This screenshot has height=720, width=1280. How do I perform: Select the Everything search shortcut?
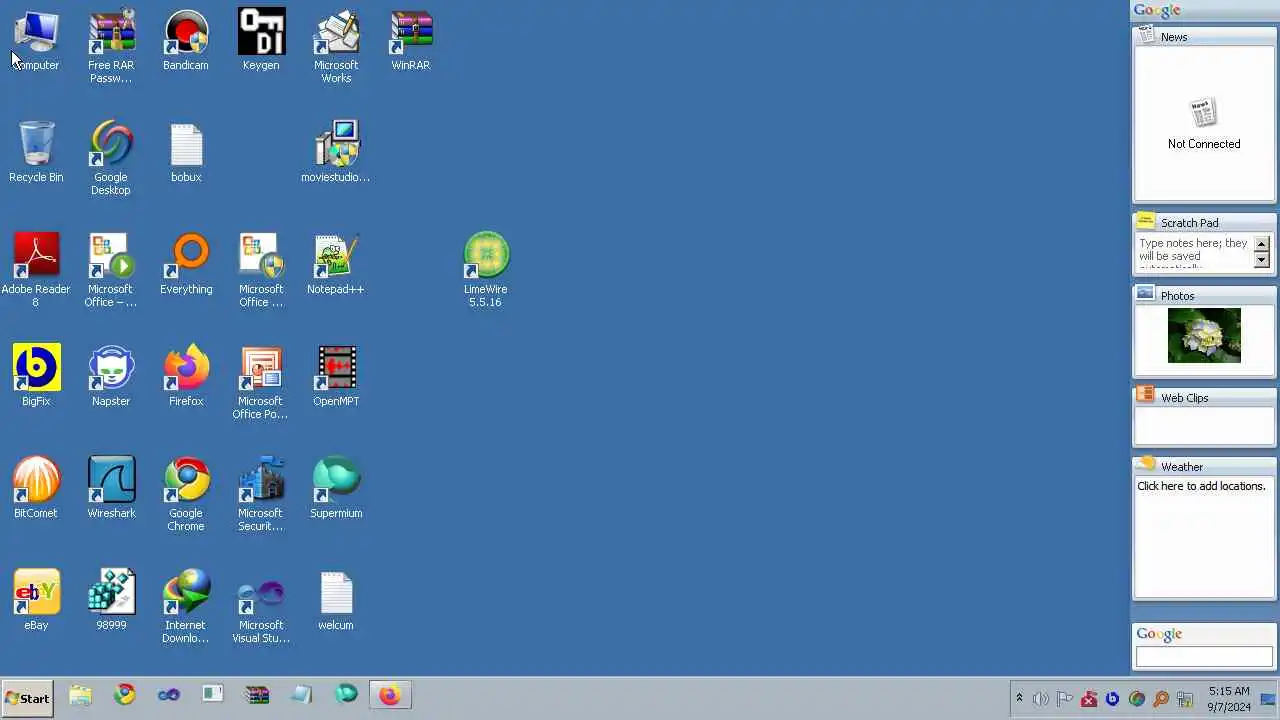pyautogui.click(x=186, y=264)
